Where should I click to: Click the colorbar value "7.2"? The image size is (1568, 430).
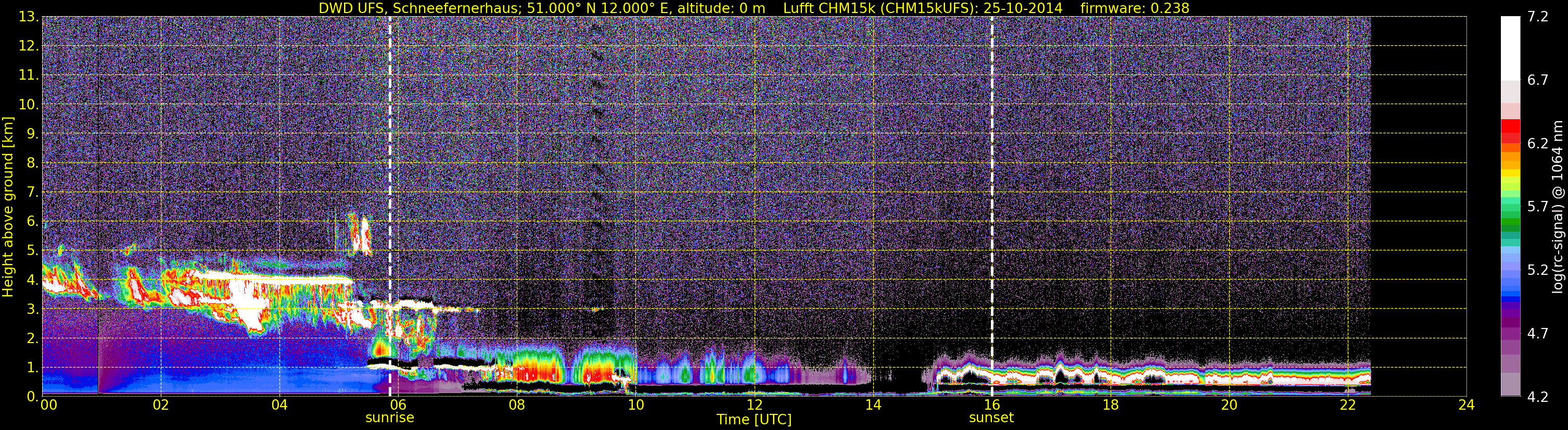tap(1538, 17)
